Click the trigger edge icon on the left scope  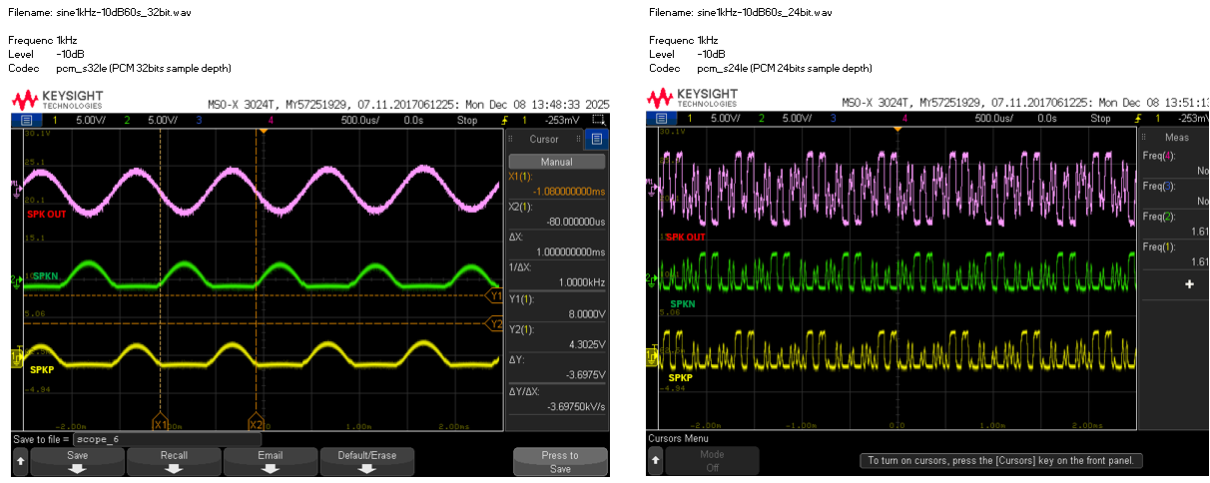click(505, 118)
